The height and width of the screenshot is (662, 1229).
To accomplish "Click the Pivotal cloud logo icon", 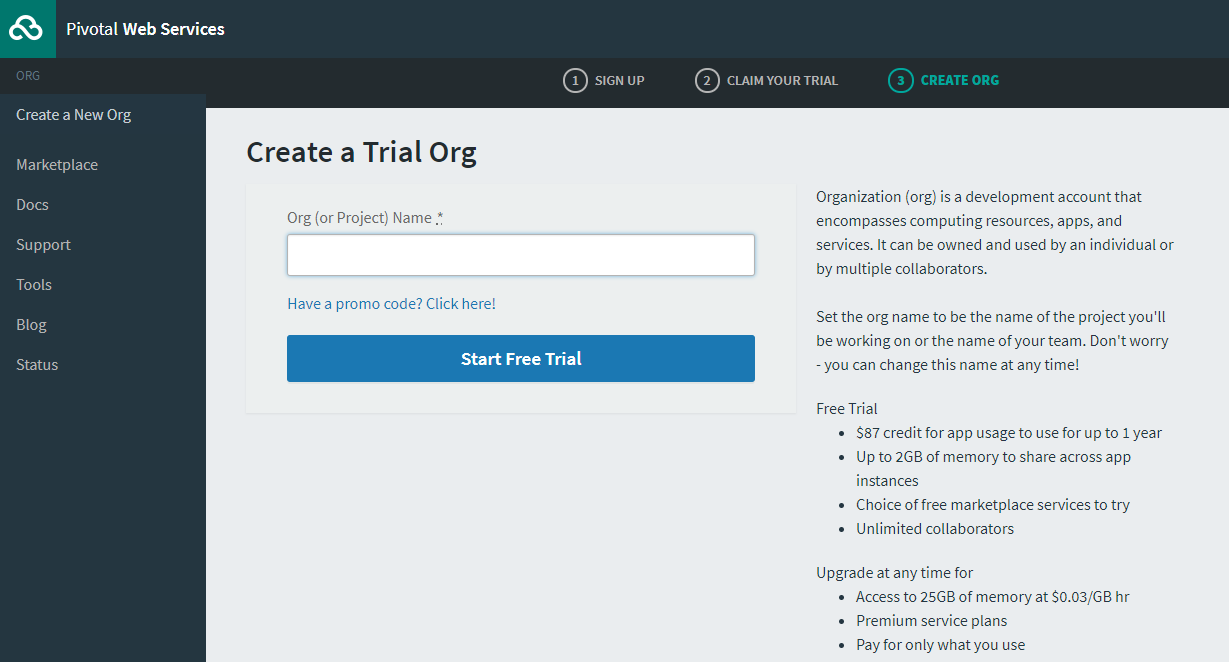I will [x=27, y=29].
